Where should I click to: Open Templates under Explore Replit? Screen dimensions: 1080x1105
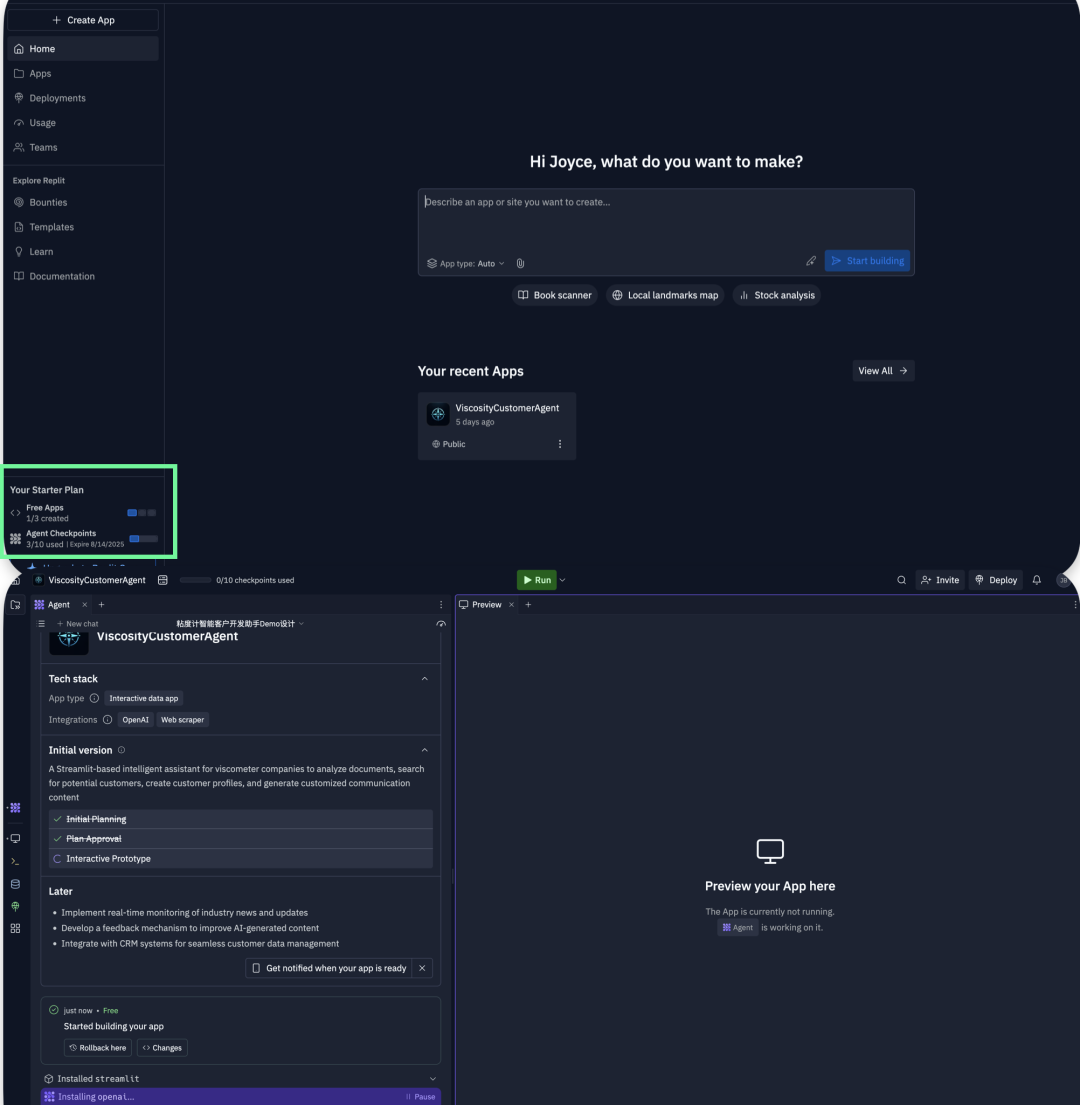83,227
